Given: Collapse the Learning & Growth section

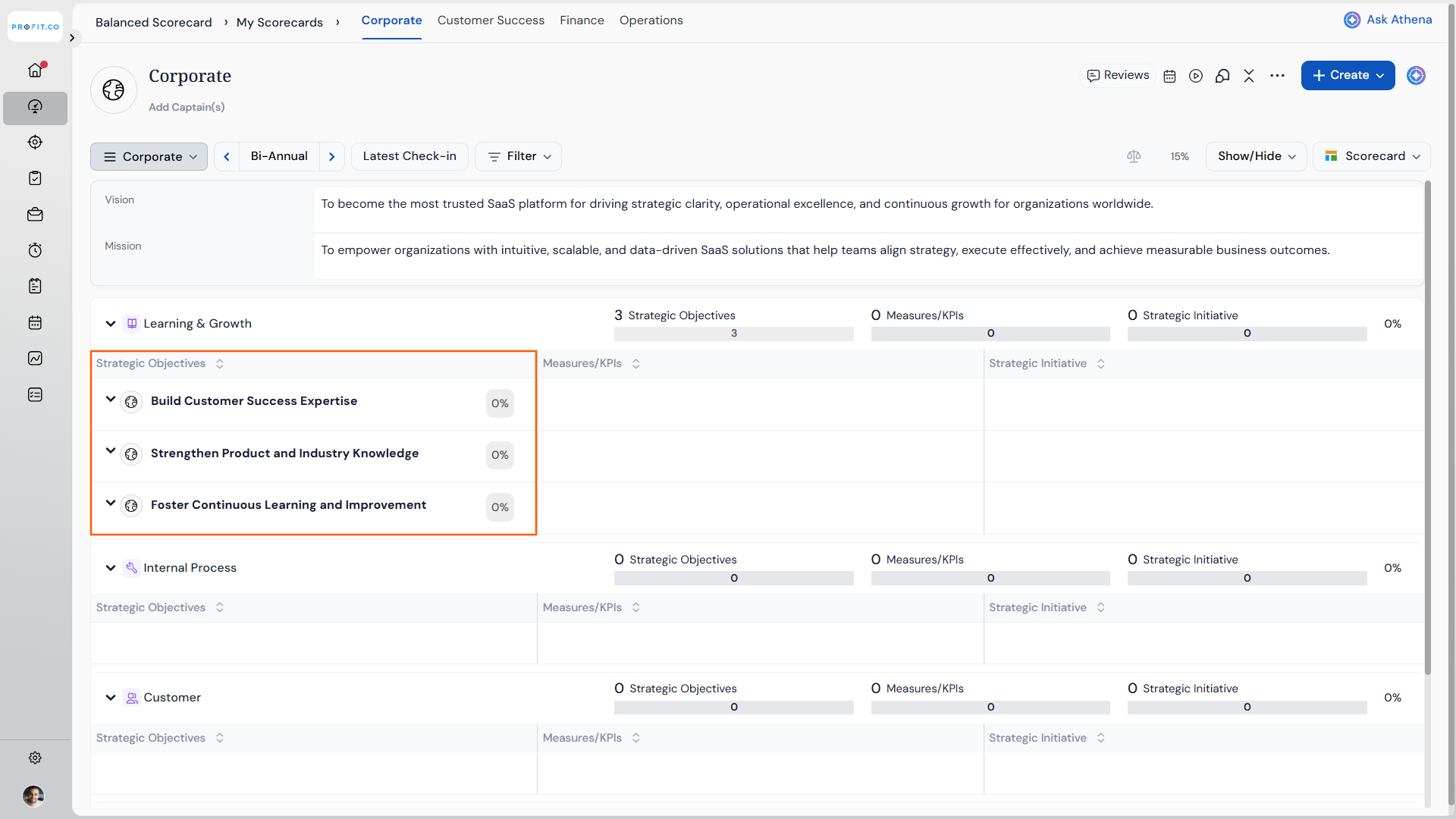Looking at the screenshot, I should click(111, 324).
